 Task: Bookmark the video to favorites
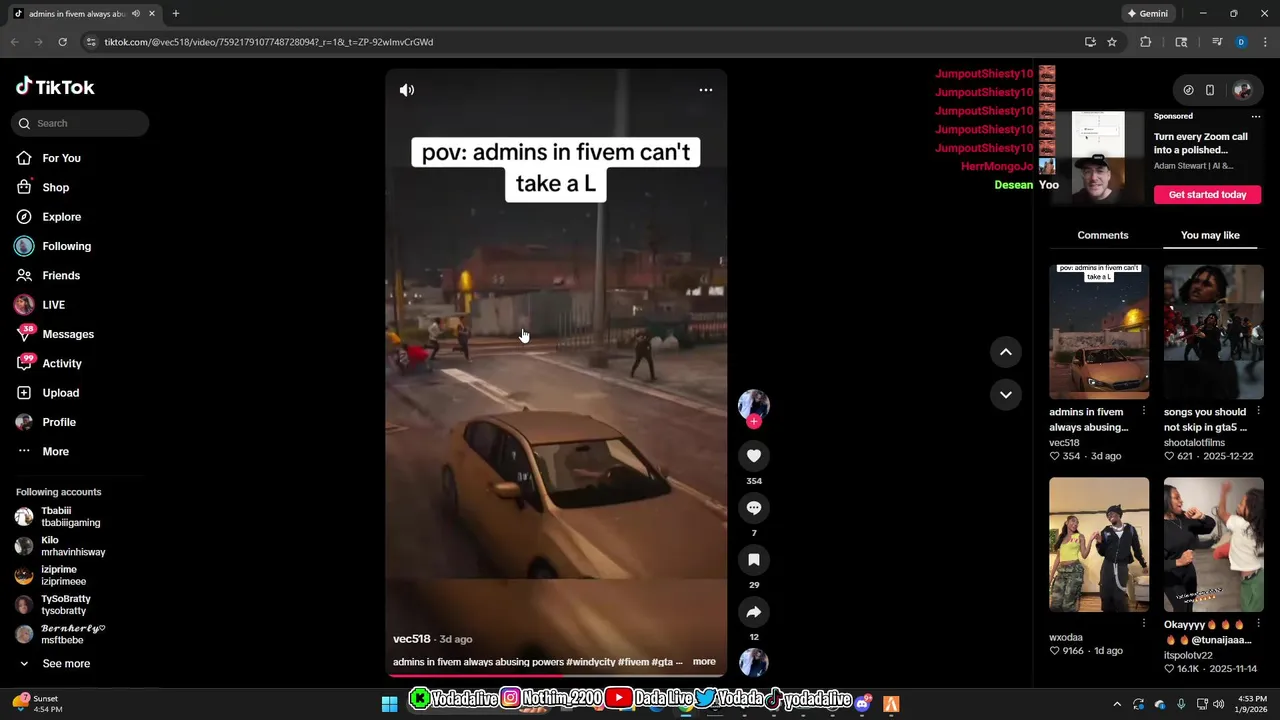[x=754, y=560]
